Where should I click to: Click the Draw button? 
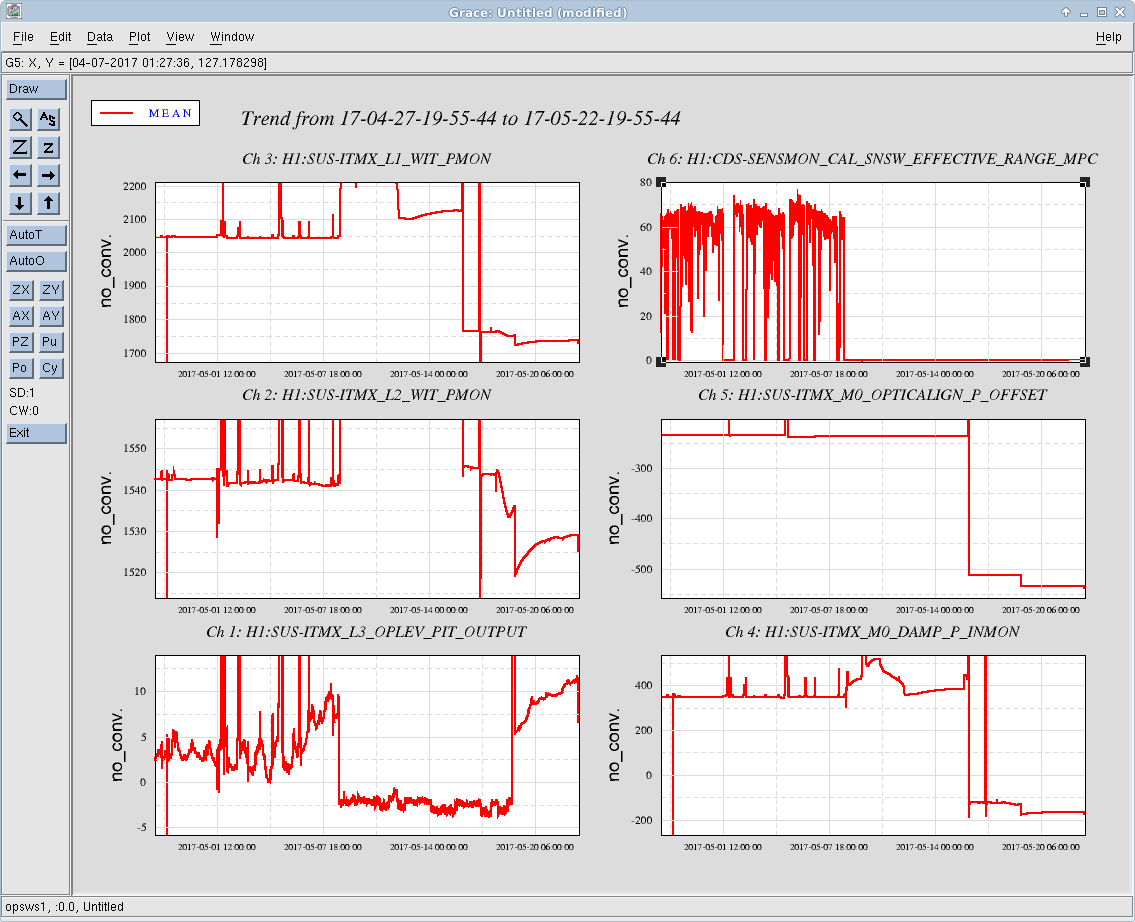(36, 89)
